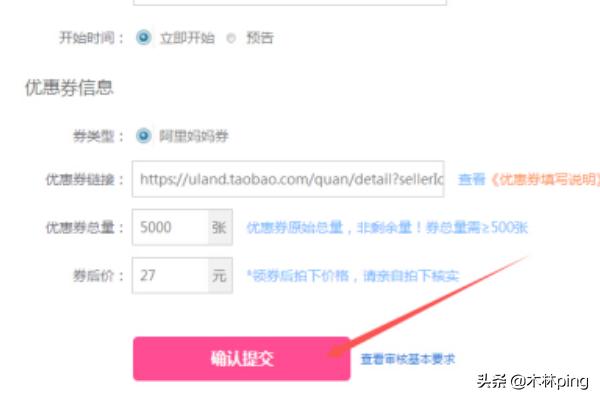Viewport: 600px width, 400px height.
Task: Select the 立即开始 radio button
Action: (x=143, y=38)
